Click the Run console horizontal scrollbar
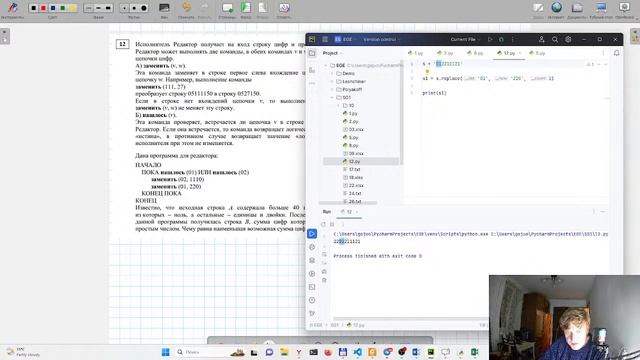 pos(411,318)
